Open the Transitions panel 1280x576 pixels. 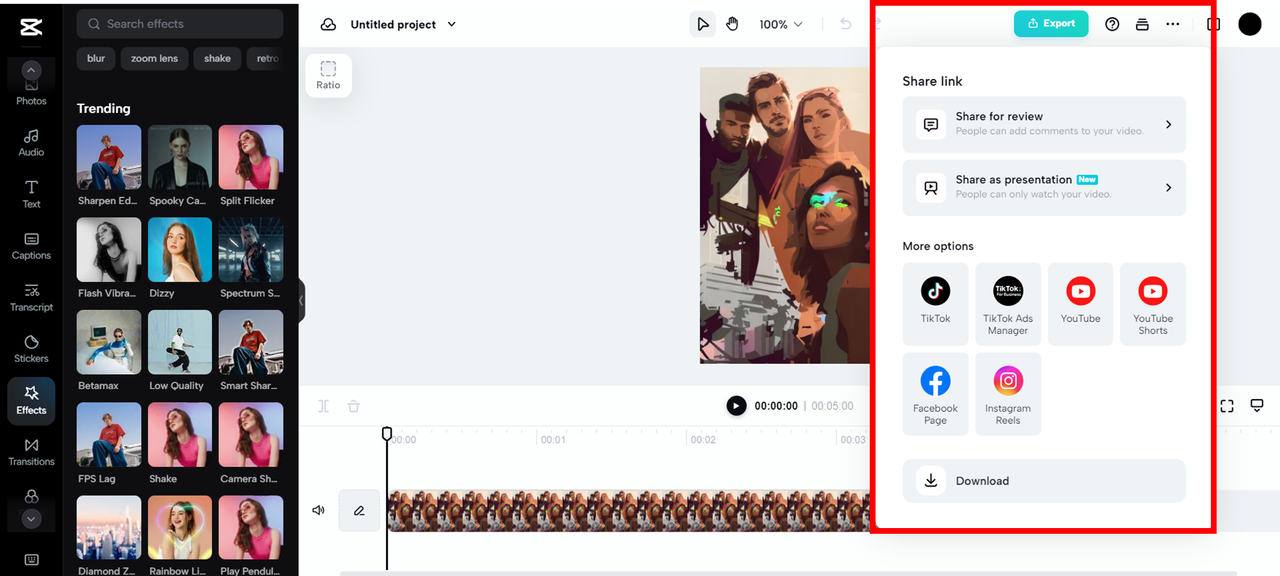31,452
